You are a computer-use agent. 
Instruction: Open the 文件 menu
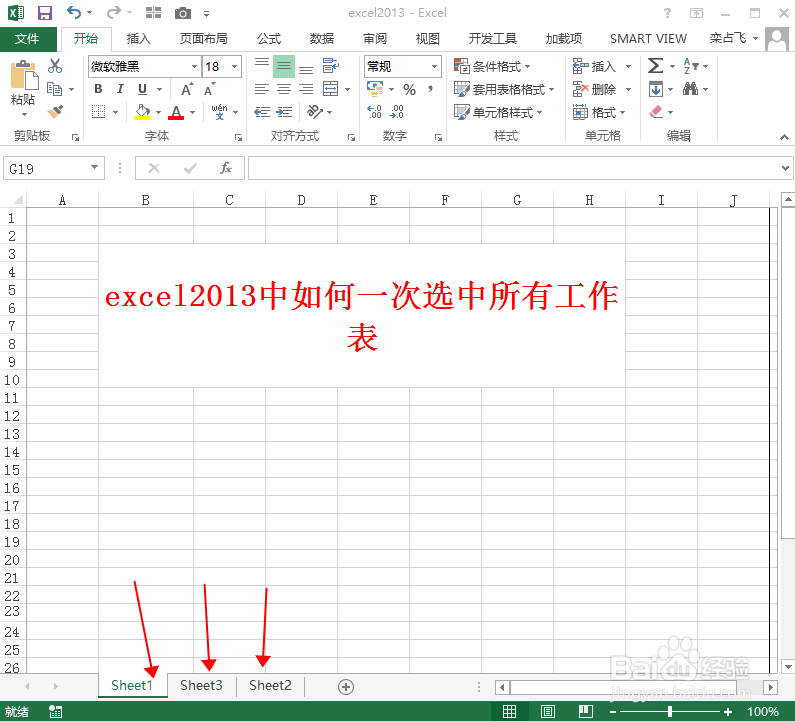[27, 39]
